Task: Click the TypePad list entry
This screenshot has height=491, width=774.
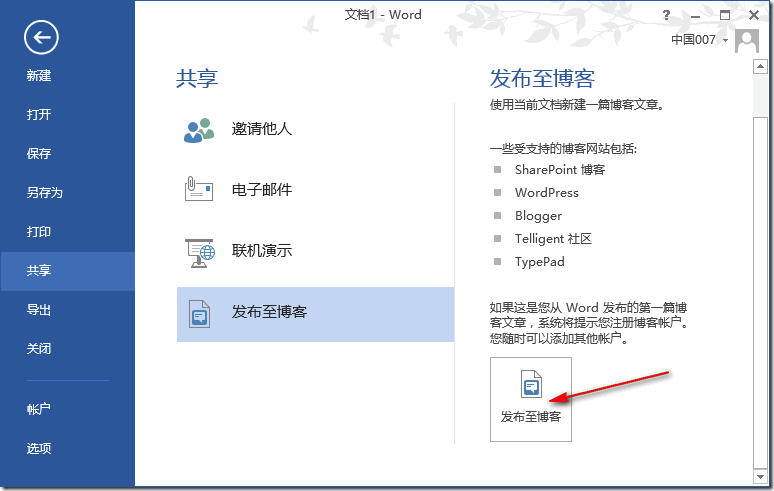Action: pyautogui.click(x=540, y=262)
